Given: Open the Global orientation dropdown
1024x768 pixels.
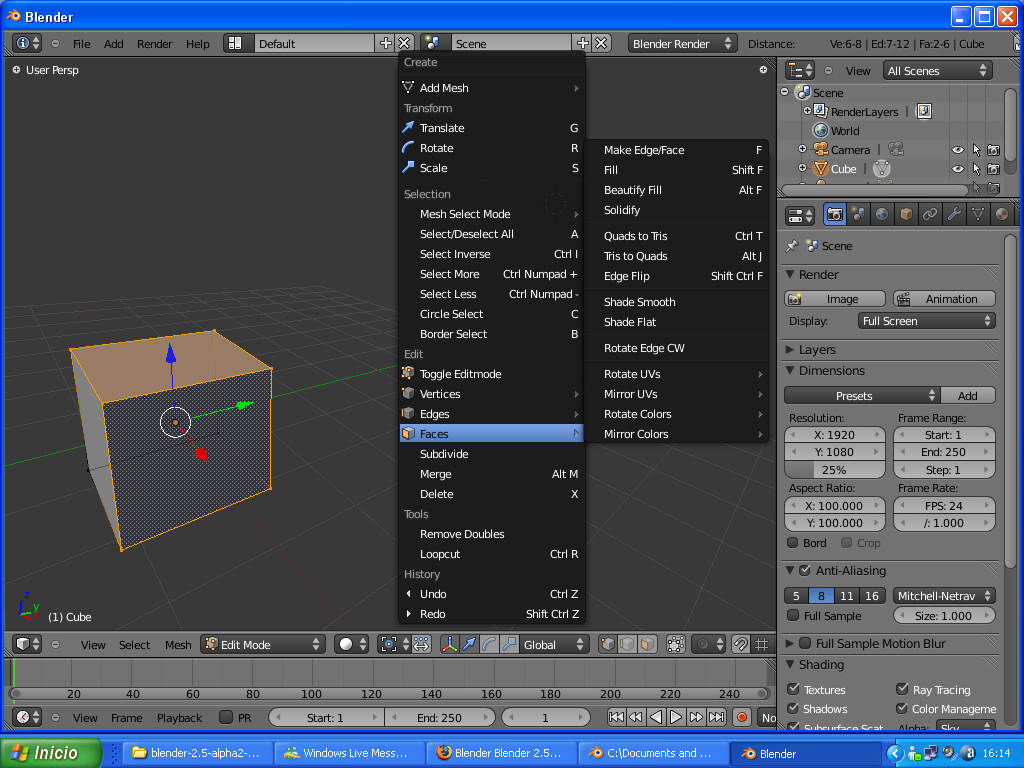Looking at the screenshot, I should 554,645.
